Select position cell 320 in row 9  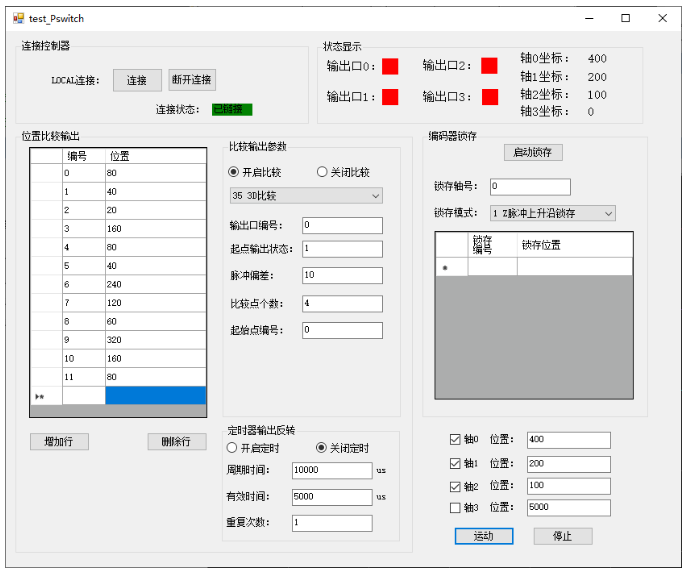(156, 340)
